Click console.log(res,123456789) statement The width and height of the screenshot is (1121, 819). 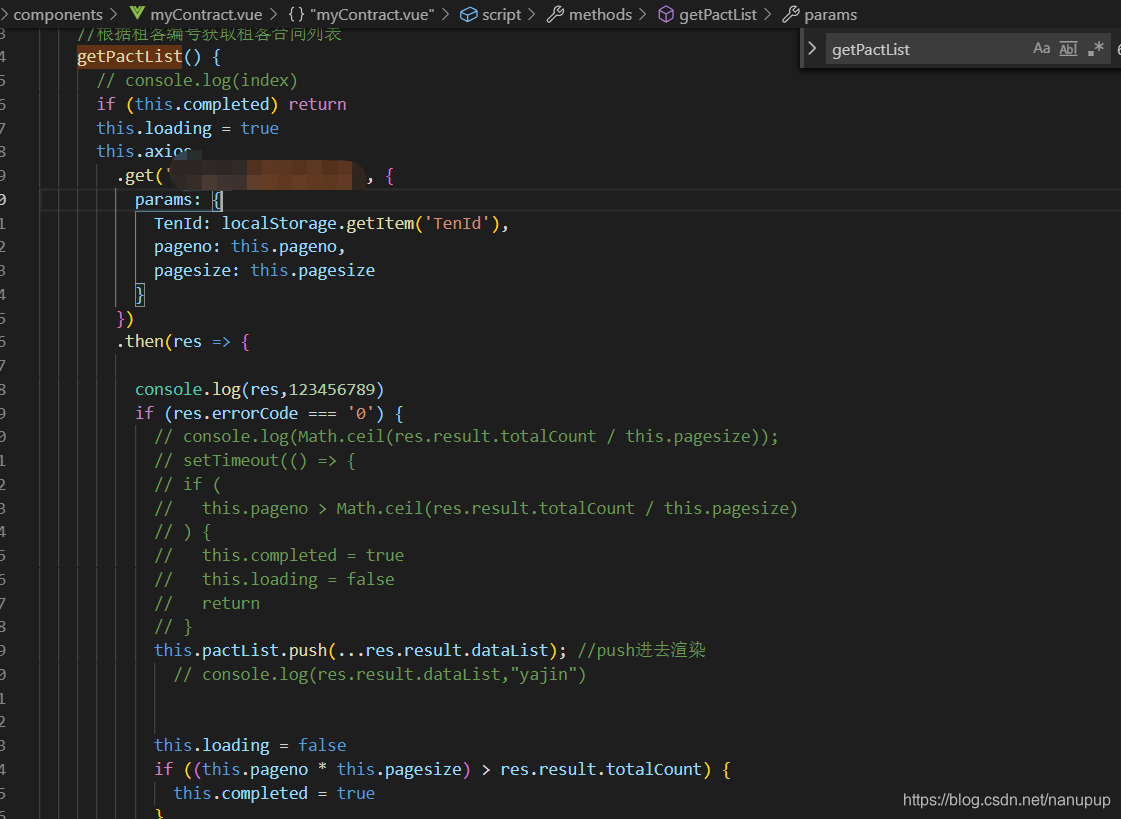260,389
